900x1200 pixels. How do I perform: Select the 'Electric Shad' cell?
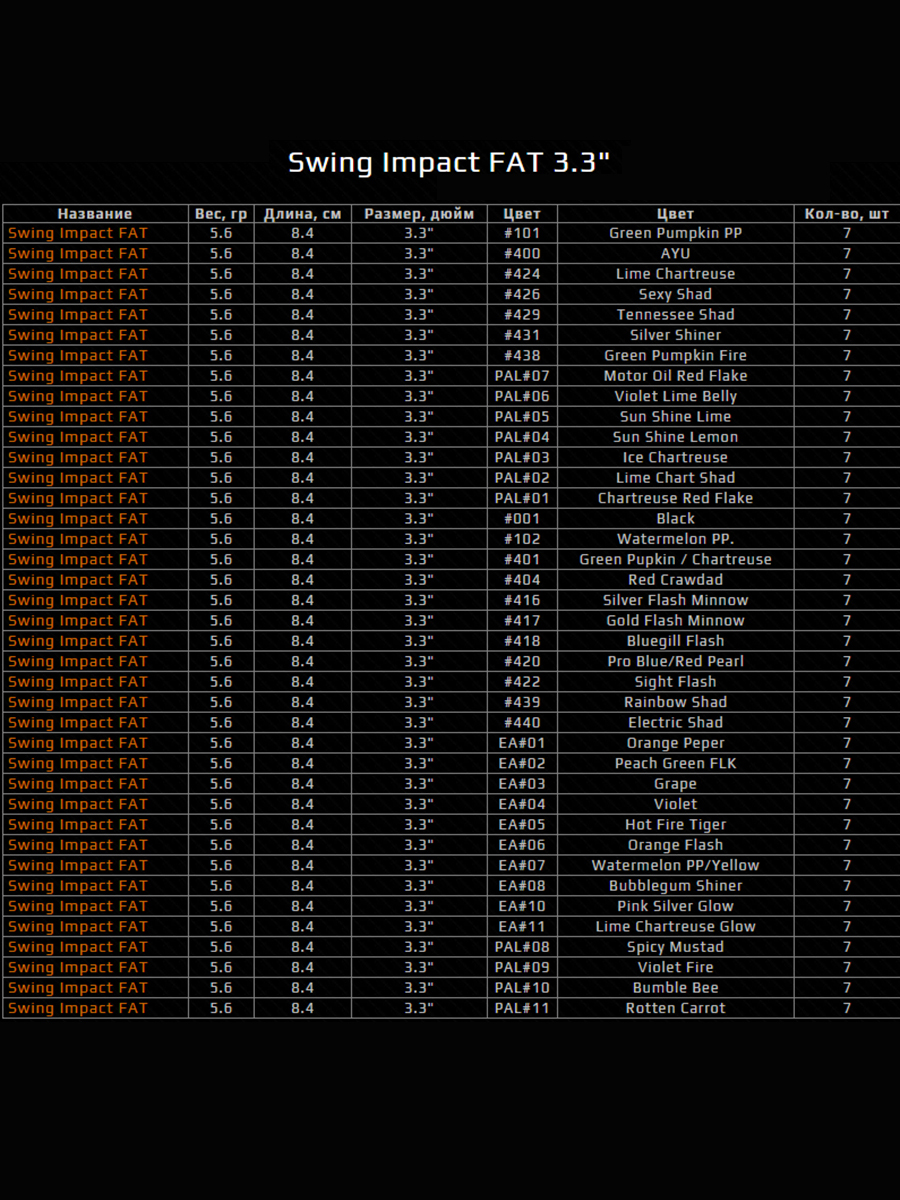pos(676,723)
